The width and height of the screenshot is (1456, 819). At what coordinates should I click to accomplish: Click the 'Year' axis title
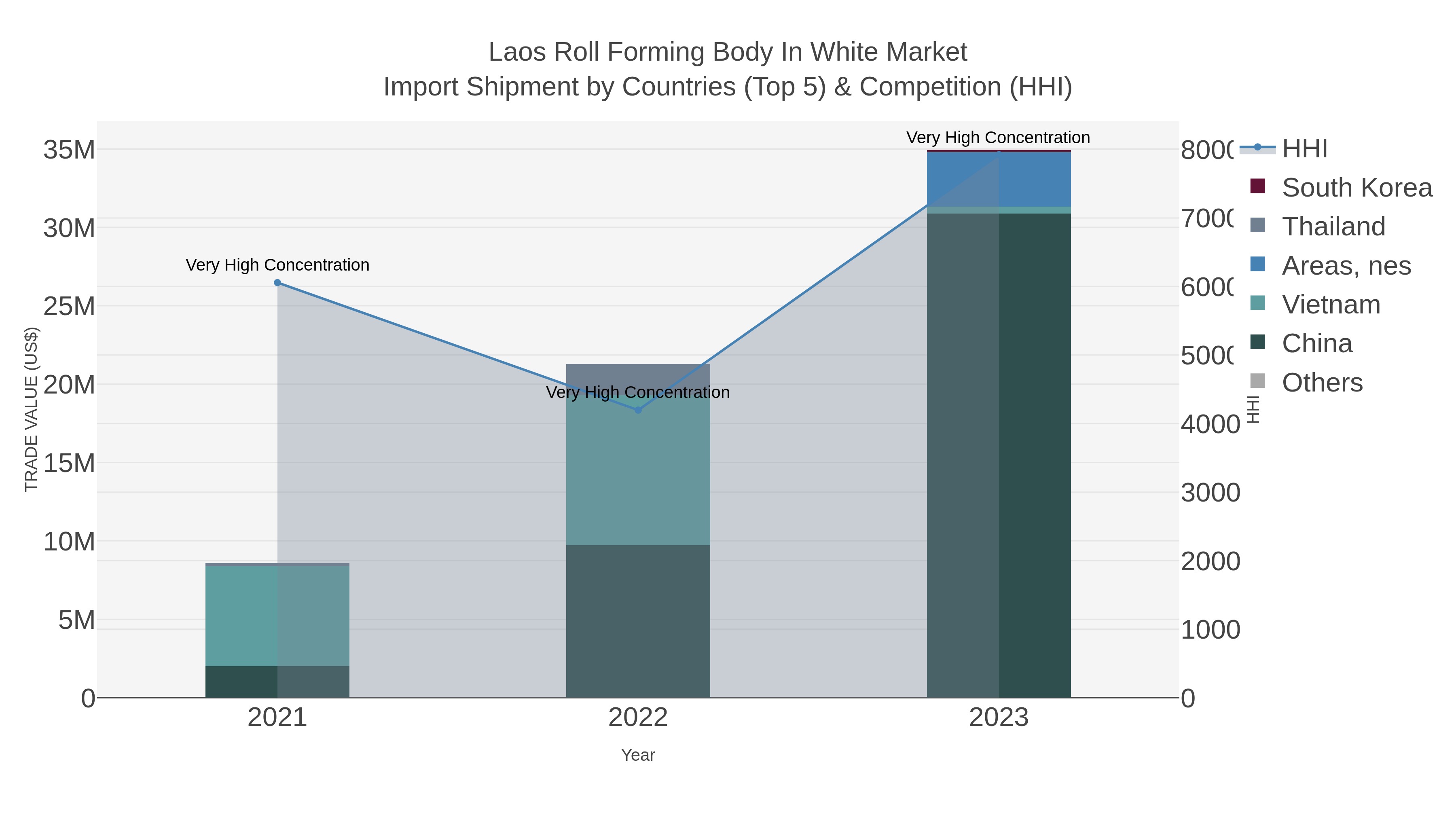(x=638, y=755)
